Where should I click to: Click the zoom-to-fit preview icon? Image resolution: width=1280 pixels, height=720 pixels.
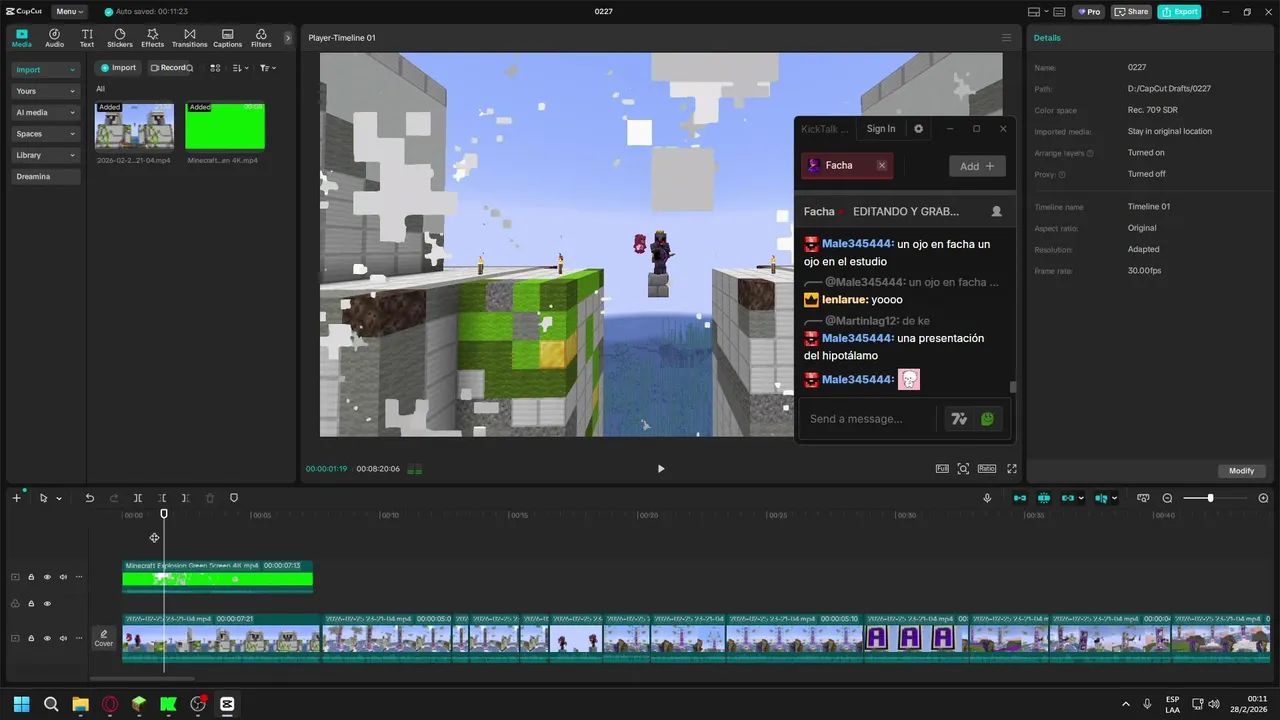(x=963, y=469)
